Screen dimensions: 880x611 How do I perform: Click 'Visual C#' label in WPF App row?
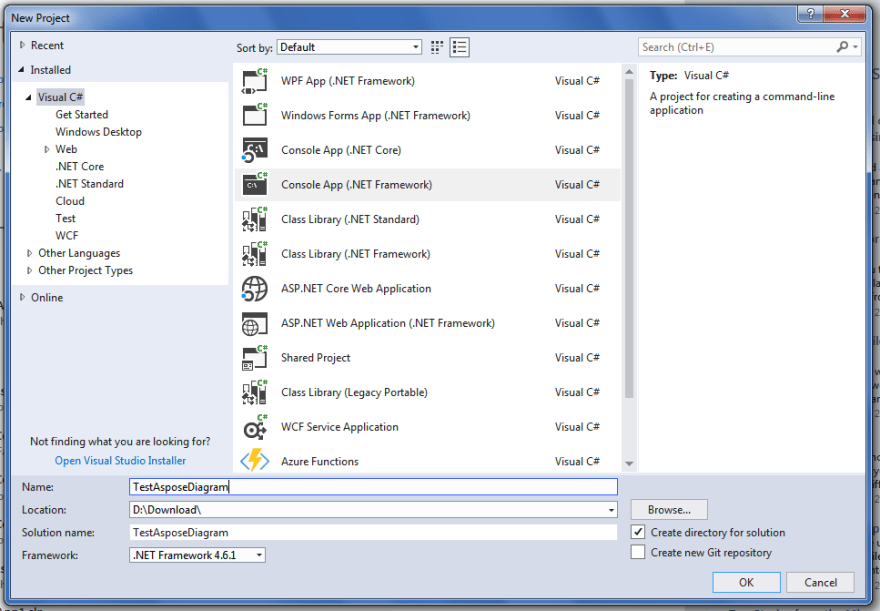578,81
